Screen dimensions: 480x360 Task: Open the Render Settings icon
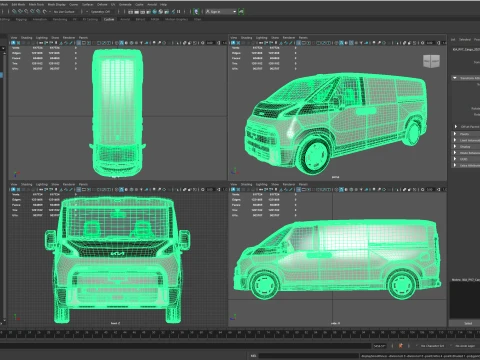click(148, 12)
